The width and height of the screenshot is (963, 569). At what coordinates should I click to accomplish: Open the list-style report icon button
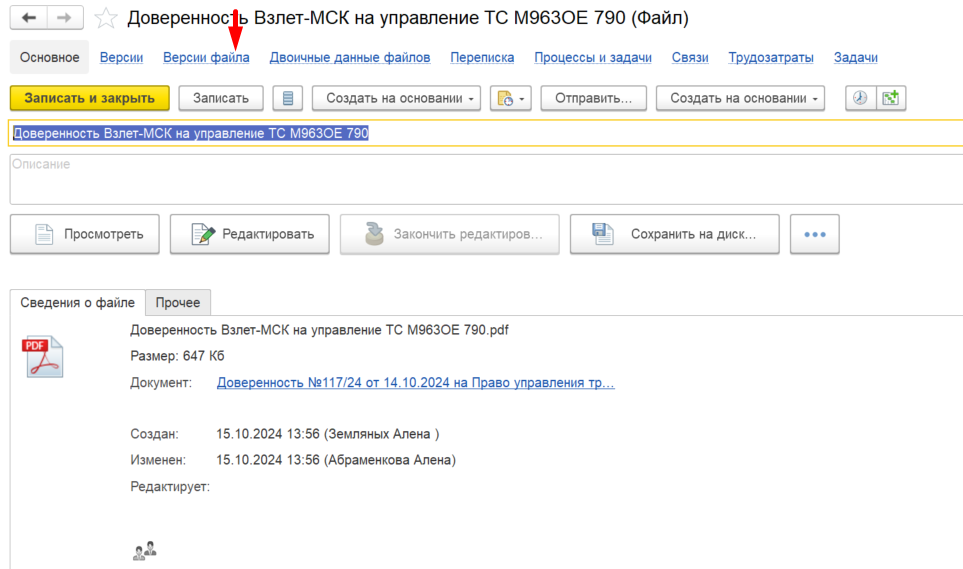click(287, 98)
